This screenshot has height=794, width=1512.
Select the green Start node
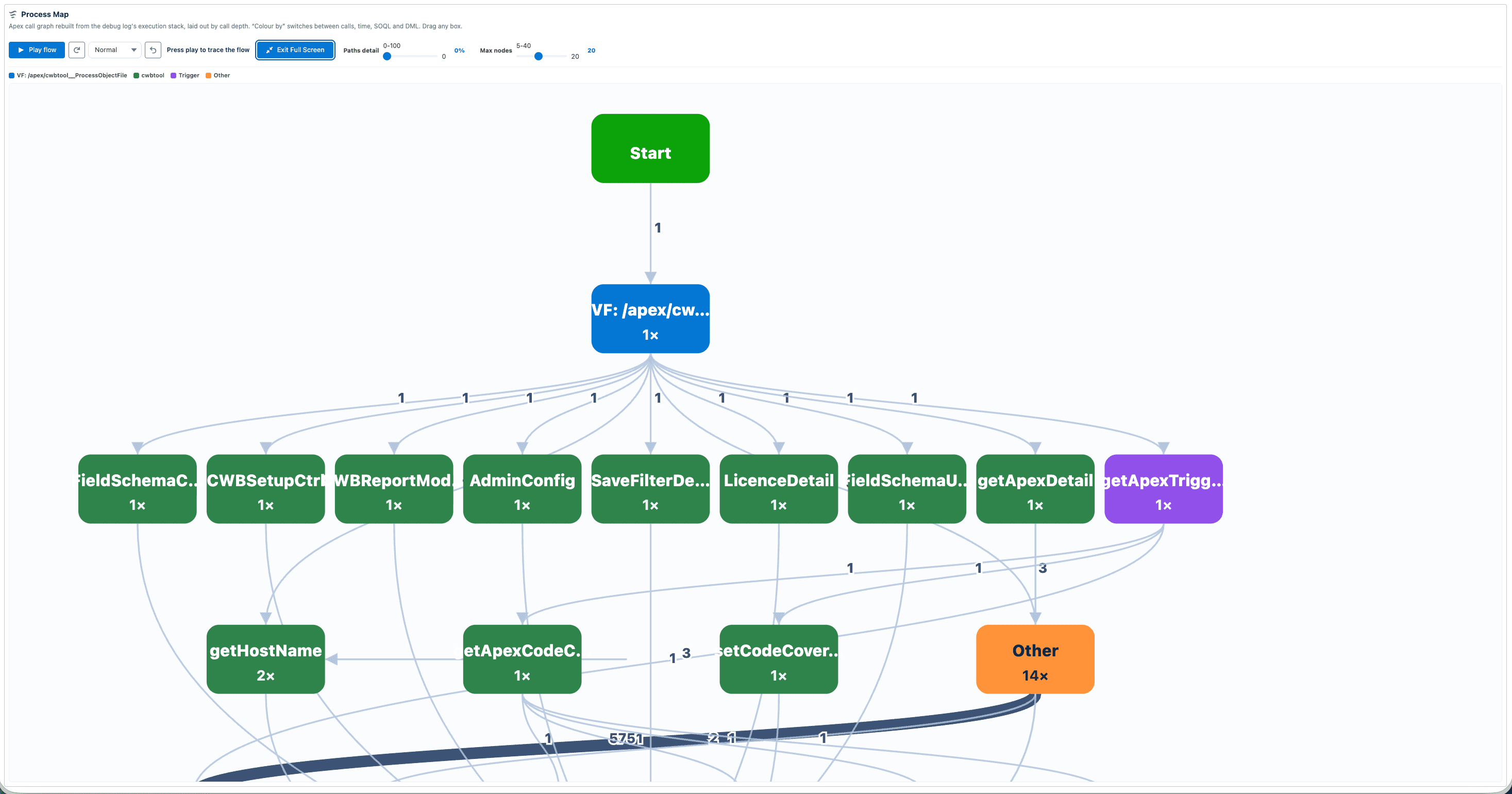pyautogui.click(x=650, y=148)
